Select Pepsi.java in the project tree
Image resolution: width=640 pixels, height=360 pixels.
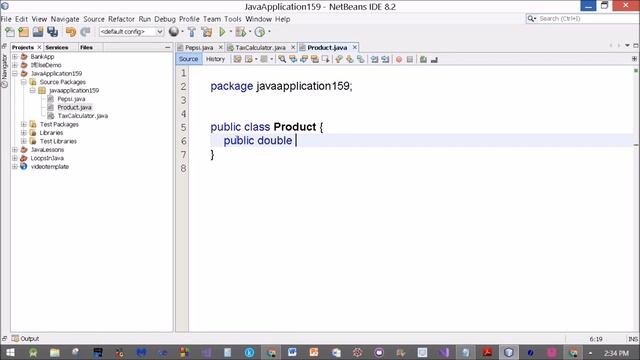71,99
